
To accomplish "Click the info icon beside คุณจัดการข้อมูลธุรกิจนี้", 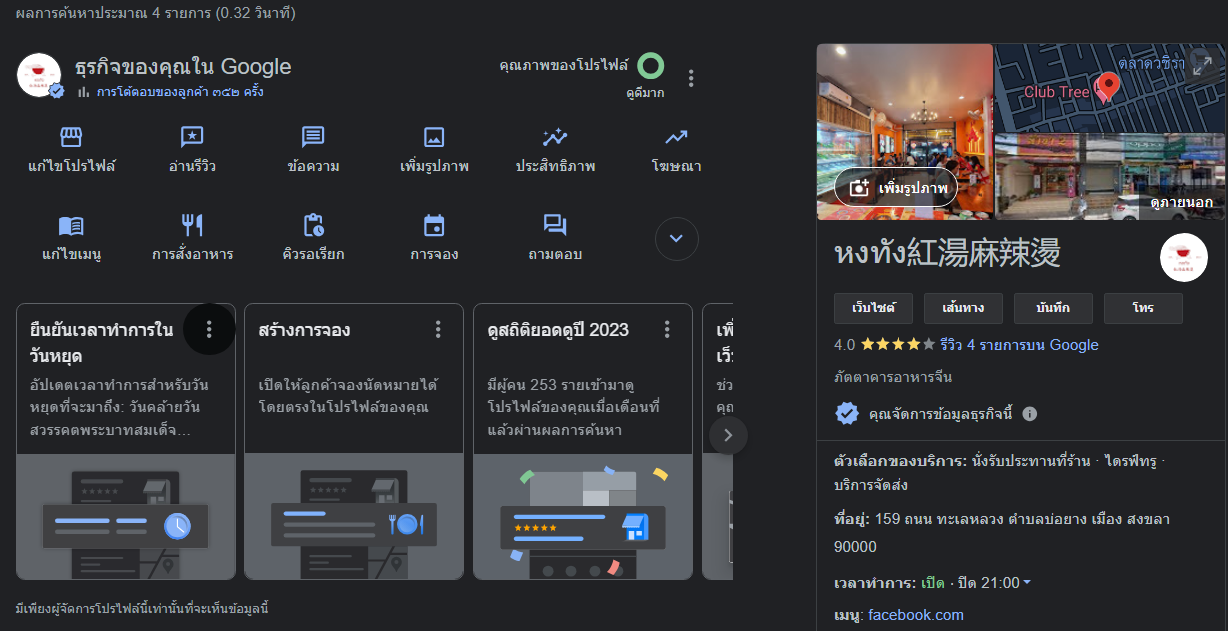I will pos(1030,414).
